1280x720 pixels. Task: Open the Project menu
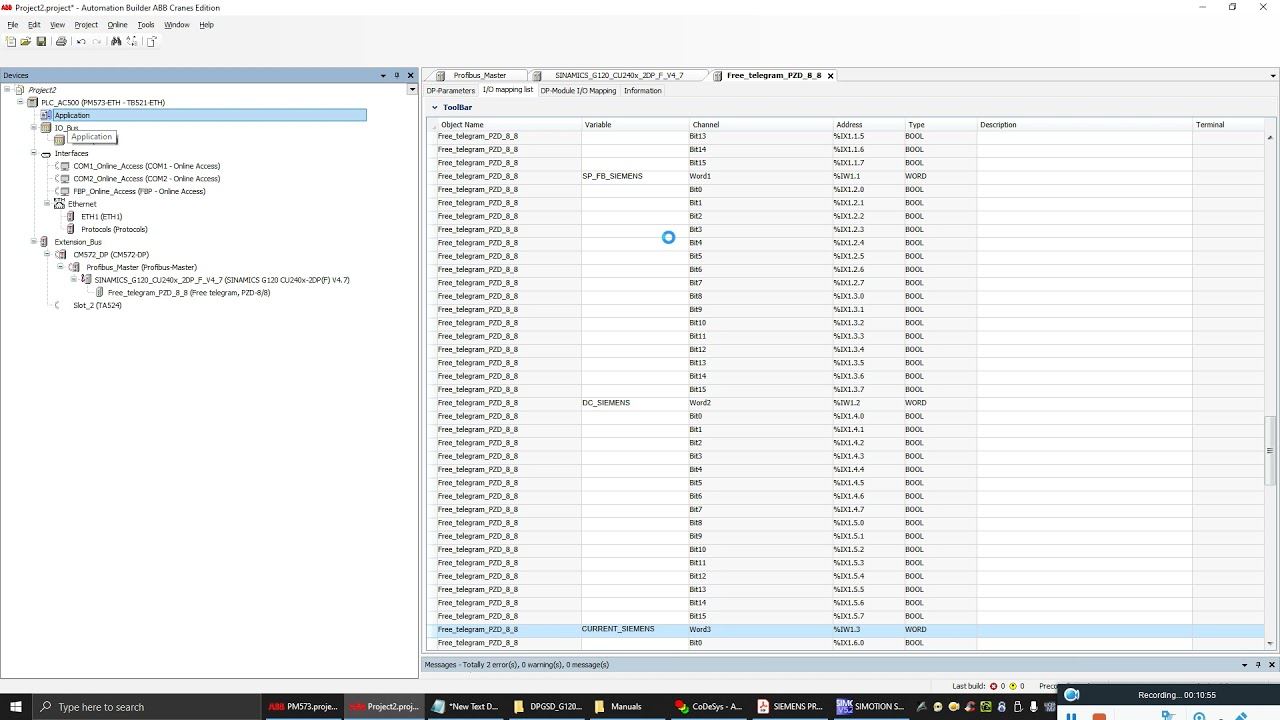tap(86, 24)
